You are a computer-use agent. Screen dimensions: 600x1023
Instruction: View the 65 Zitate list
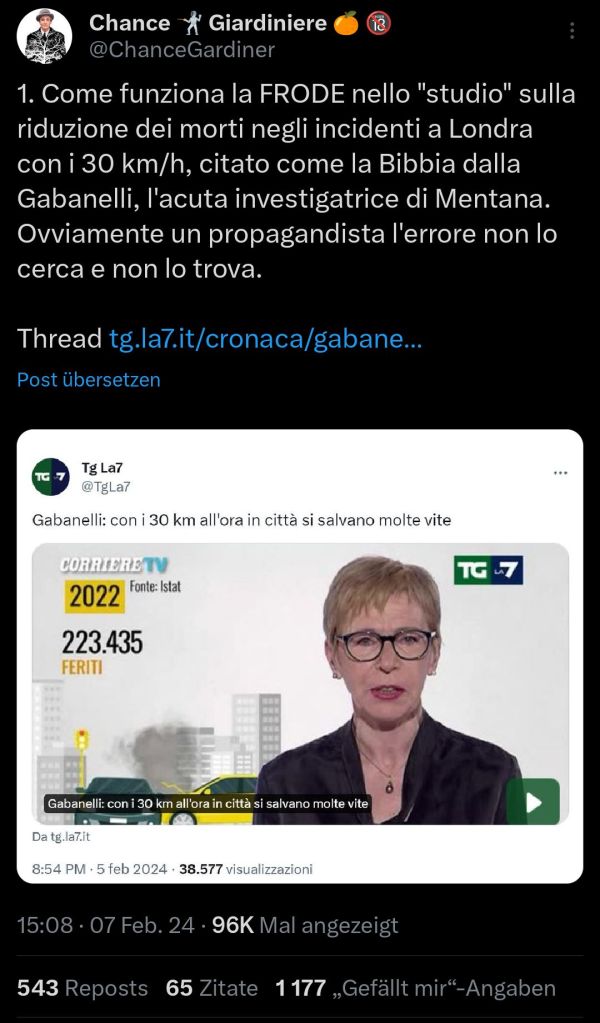(212, 988)
